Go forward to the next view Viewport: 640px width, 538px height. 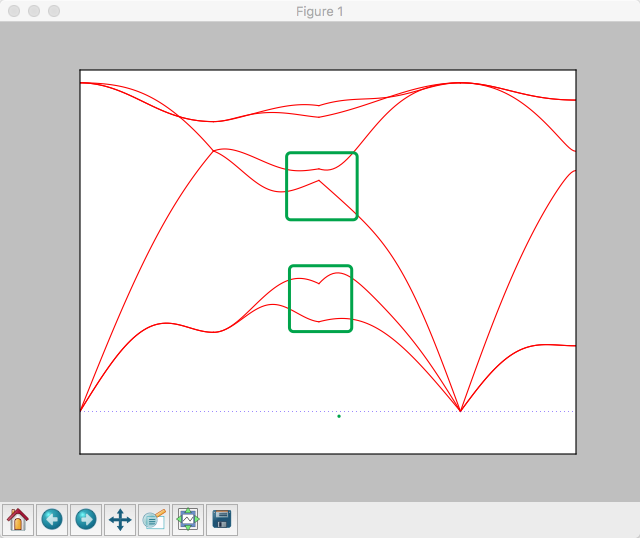[86, 520]
